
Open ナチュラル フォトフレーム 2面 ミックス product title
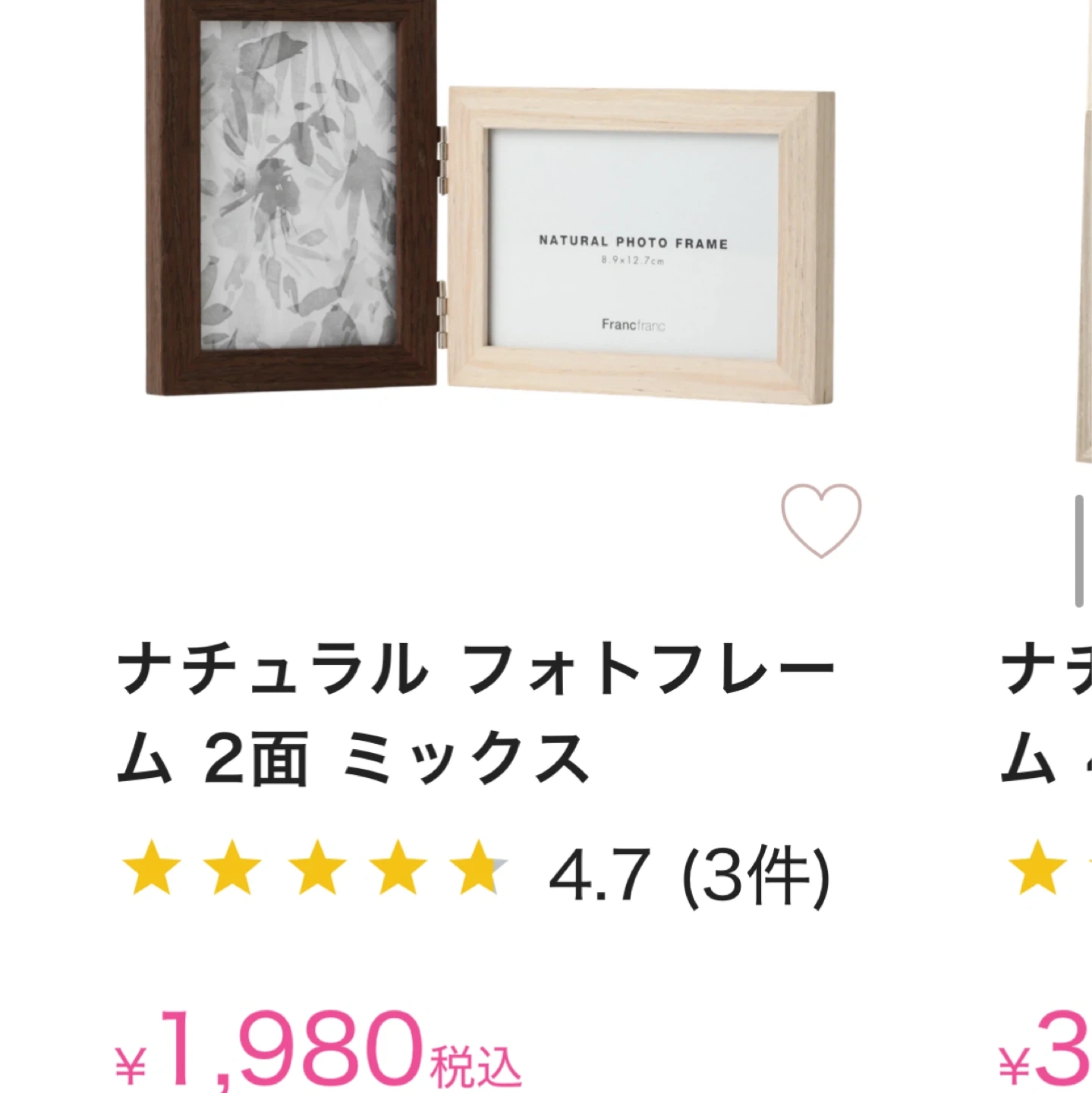click(x=476, y=713)
